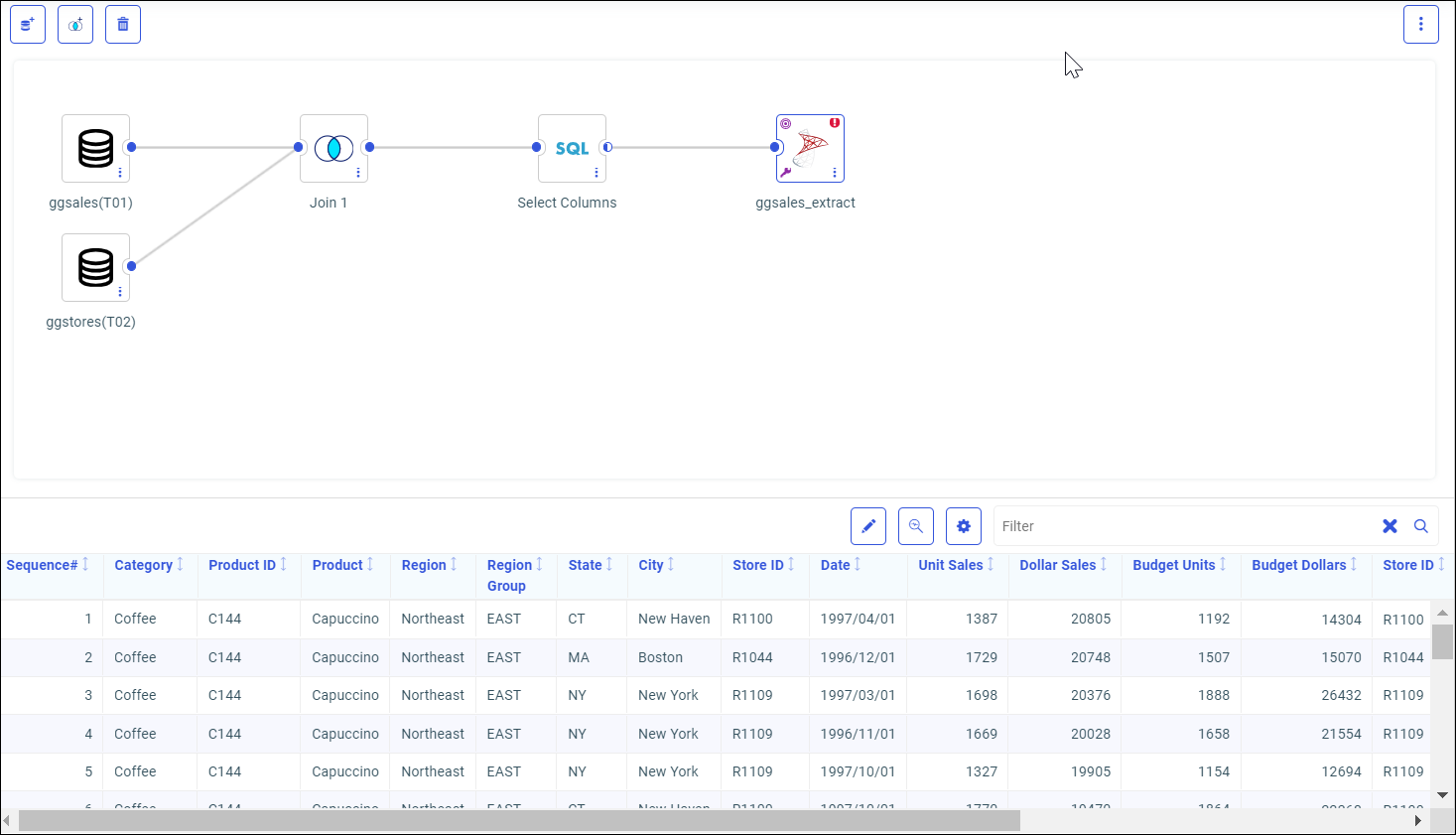Select the "1327" unit sales cell
The image size is (1456, 835).
(x=982, y=771)
